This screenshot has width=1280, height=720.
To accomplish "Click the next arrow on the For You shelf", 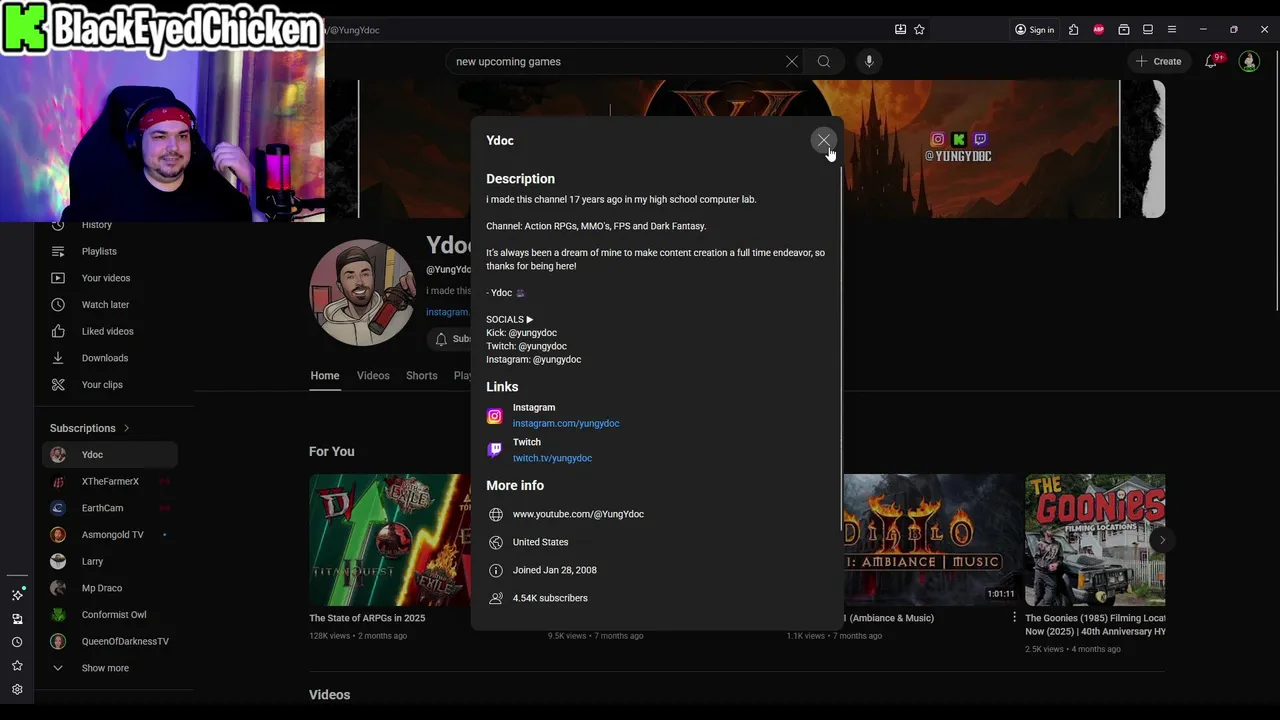I will (1162, 540).
